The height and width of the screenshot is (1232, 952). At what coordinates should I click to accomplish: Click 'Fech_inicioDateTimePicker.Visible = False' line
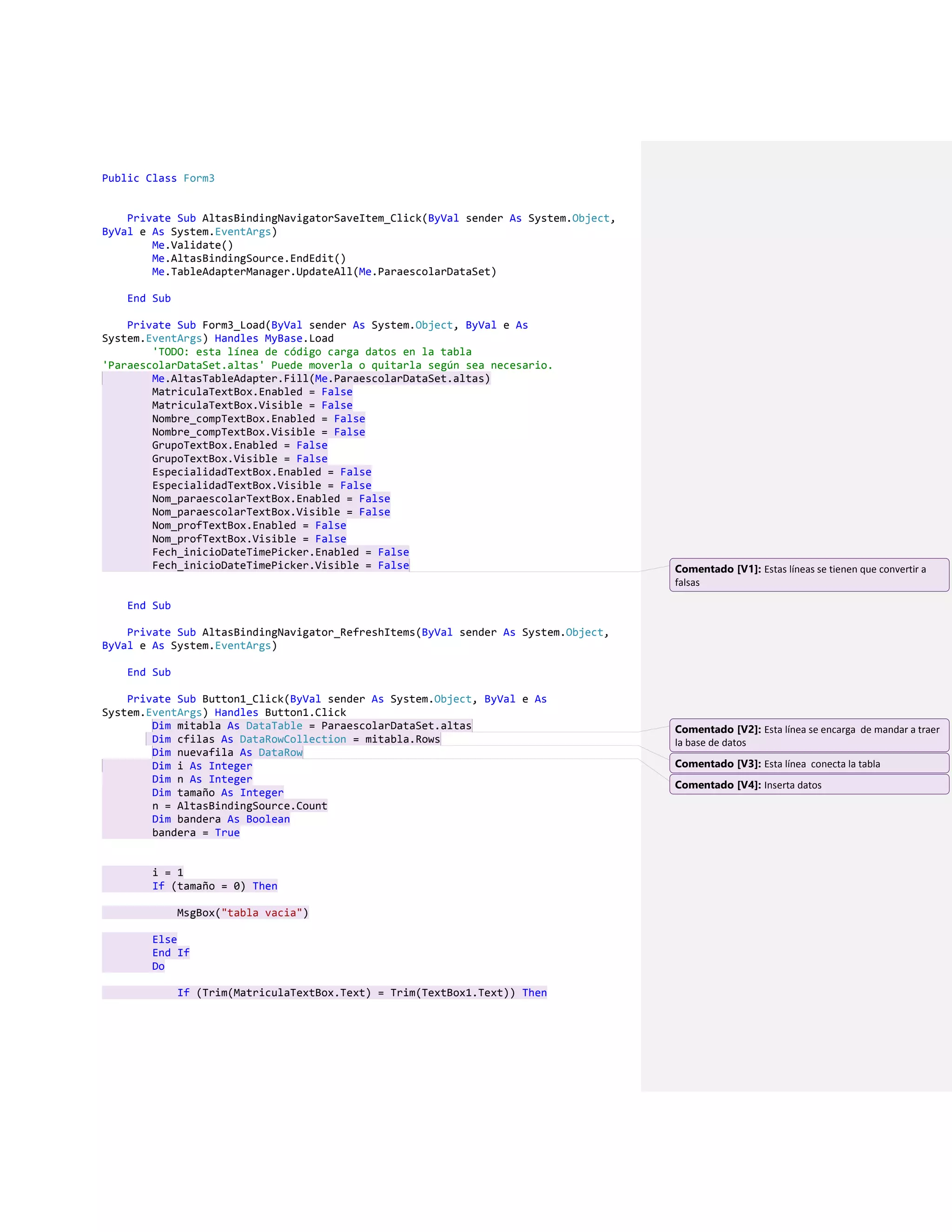(280, 565)
